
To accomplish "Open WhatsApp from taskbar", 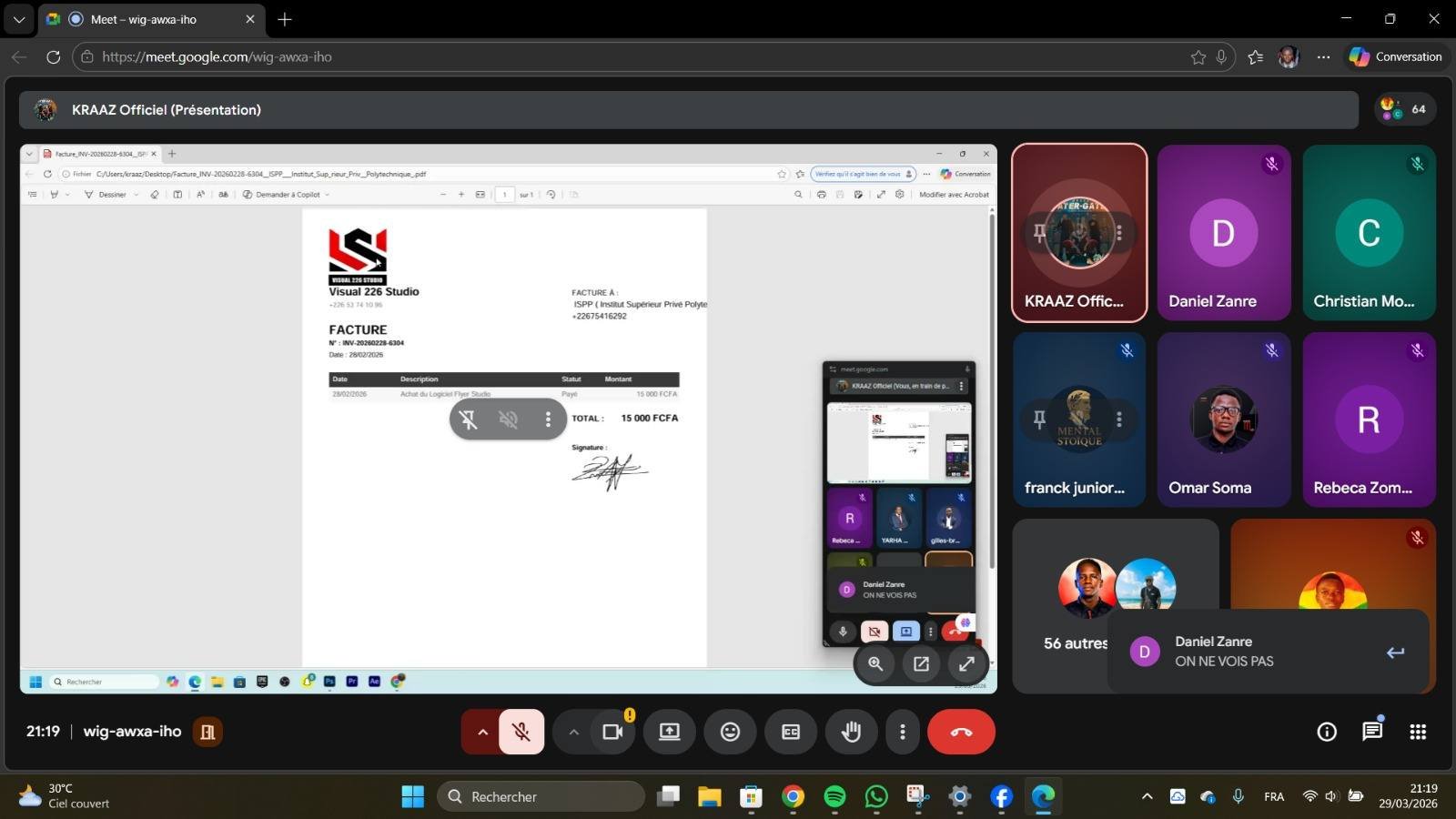I will [x=876, y=796].
